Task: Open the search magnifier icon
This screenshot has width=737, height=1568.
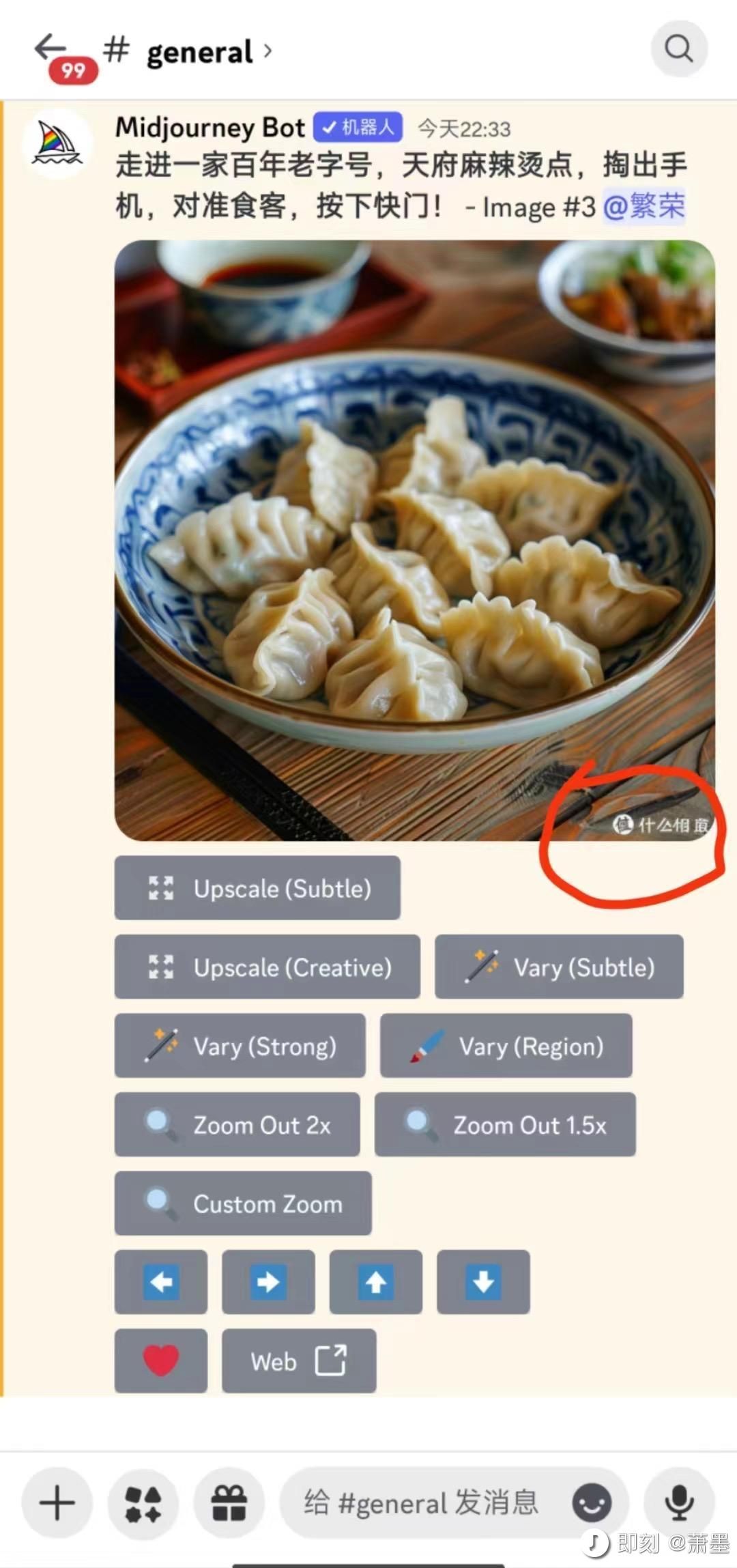Action: (679, 48)
